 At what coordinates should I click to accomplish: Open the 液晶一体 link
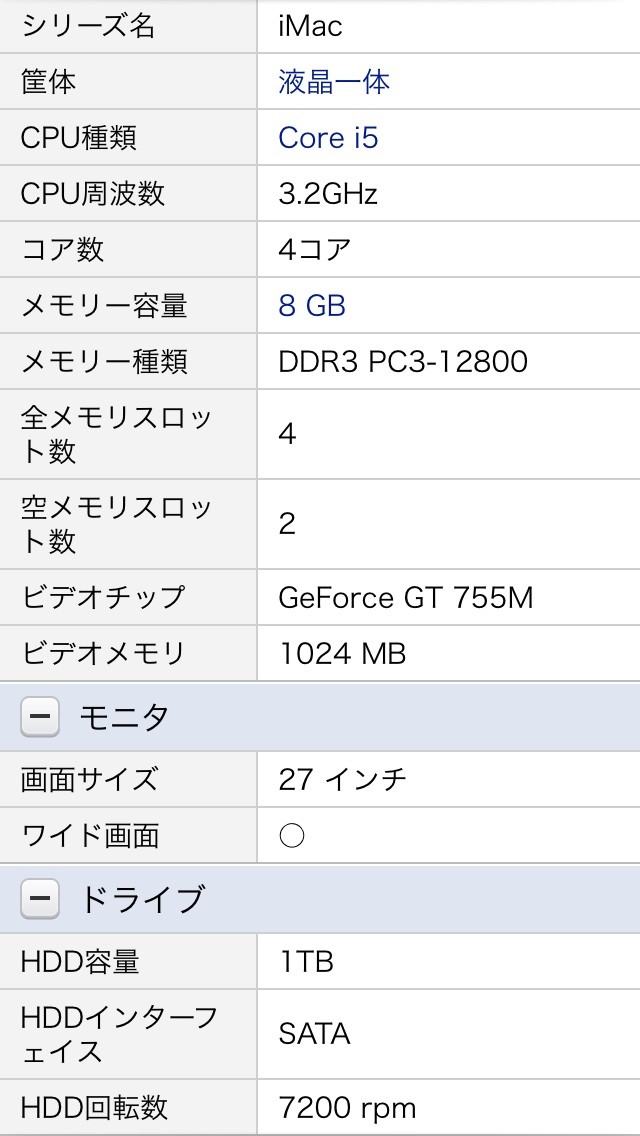point(334,81)
